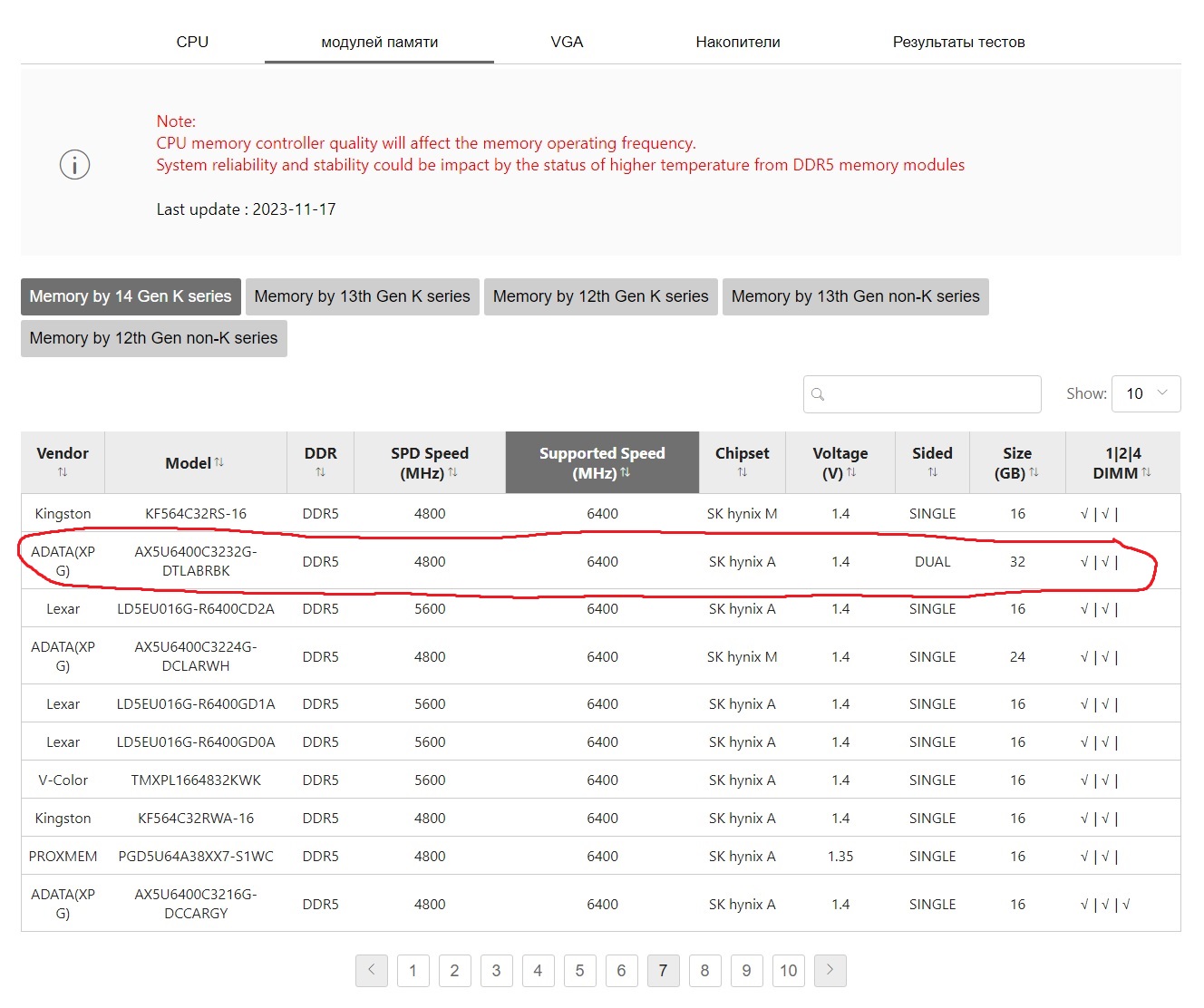Click model LD5EU016G-R6400CD2A cell

(x=196, y=608)
